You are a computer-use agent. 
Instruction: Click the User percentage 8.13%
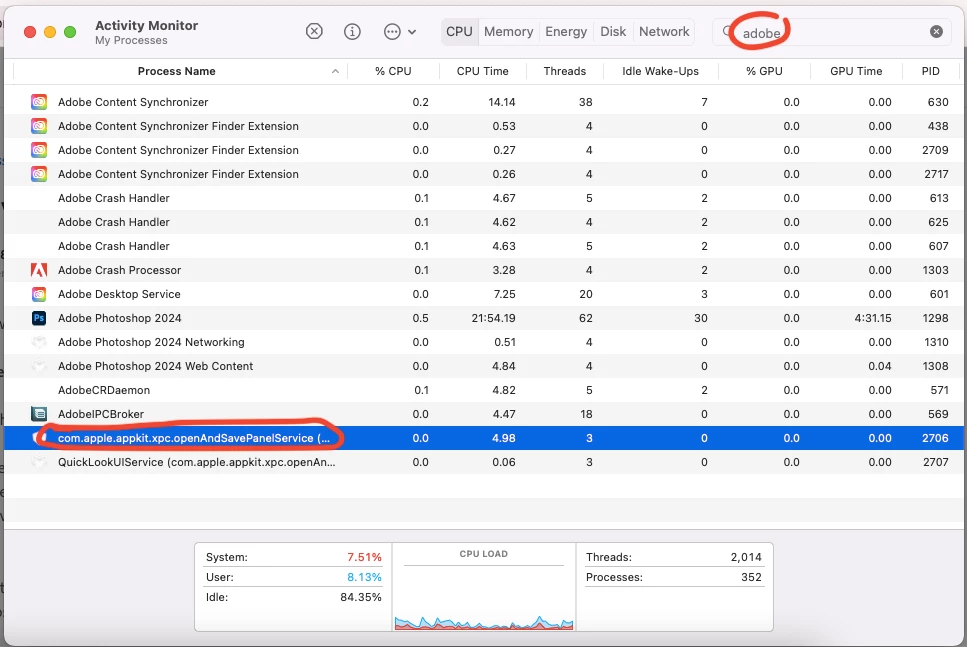click(364, 577)
